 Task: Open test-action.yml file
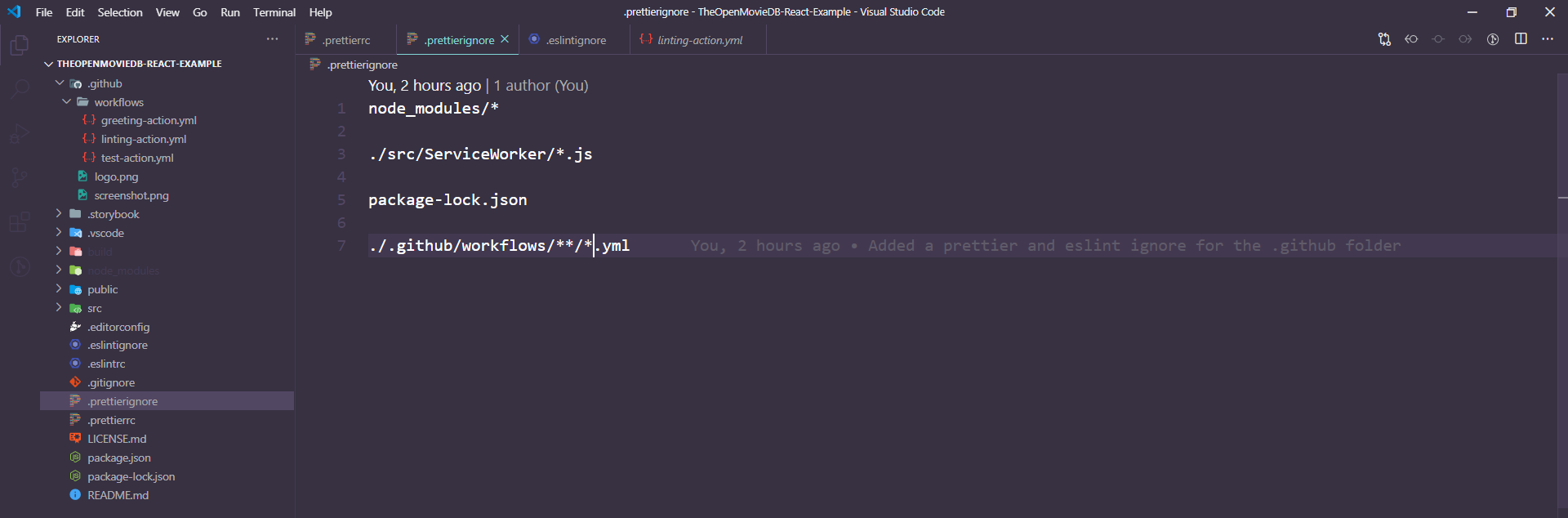tap(167, 158)
